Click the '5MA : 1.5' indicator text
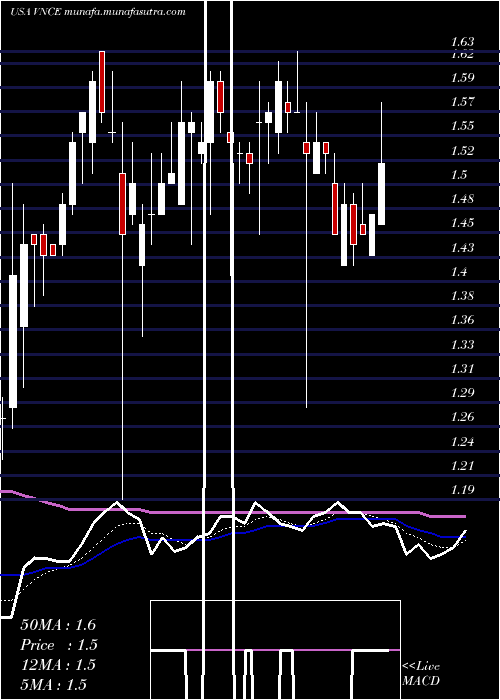Image resolution: width=500 pixels, height=700 pixels. point(53,684)
